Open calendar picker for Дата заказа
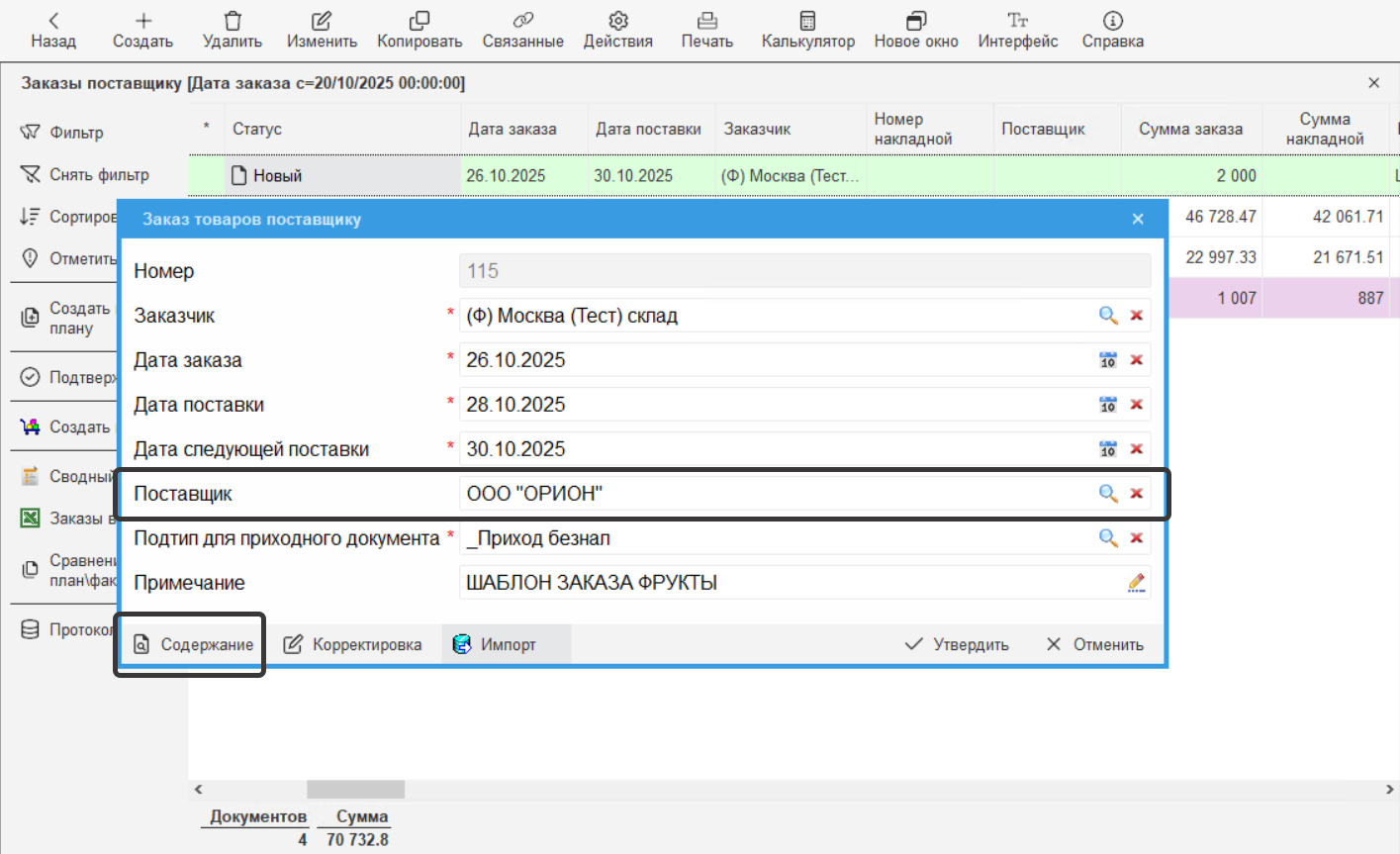The height and width of the screenshot is (854, 1400). click(x=1108, y=360)
